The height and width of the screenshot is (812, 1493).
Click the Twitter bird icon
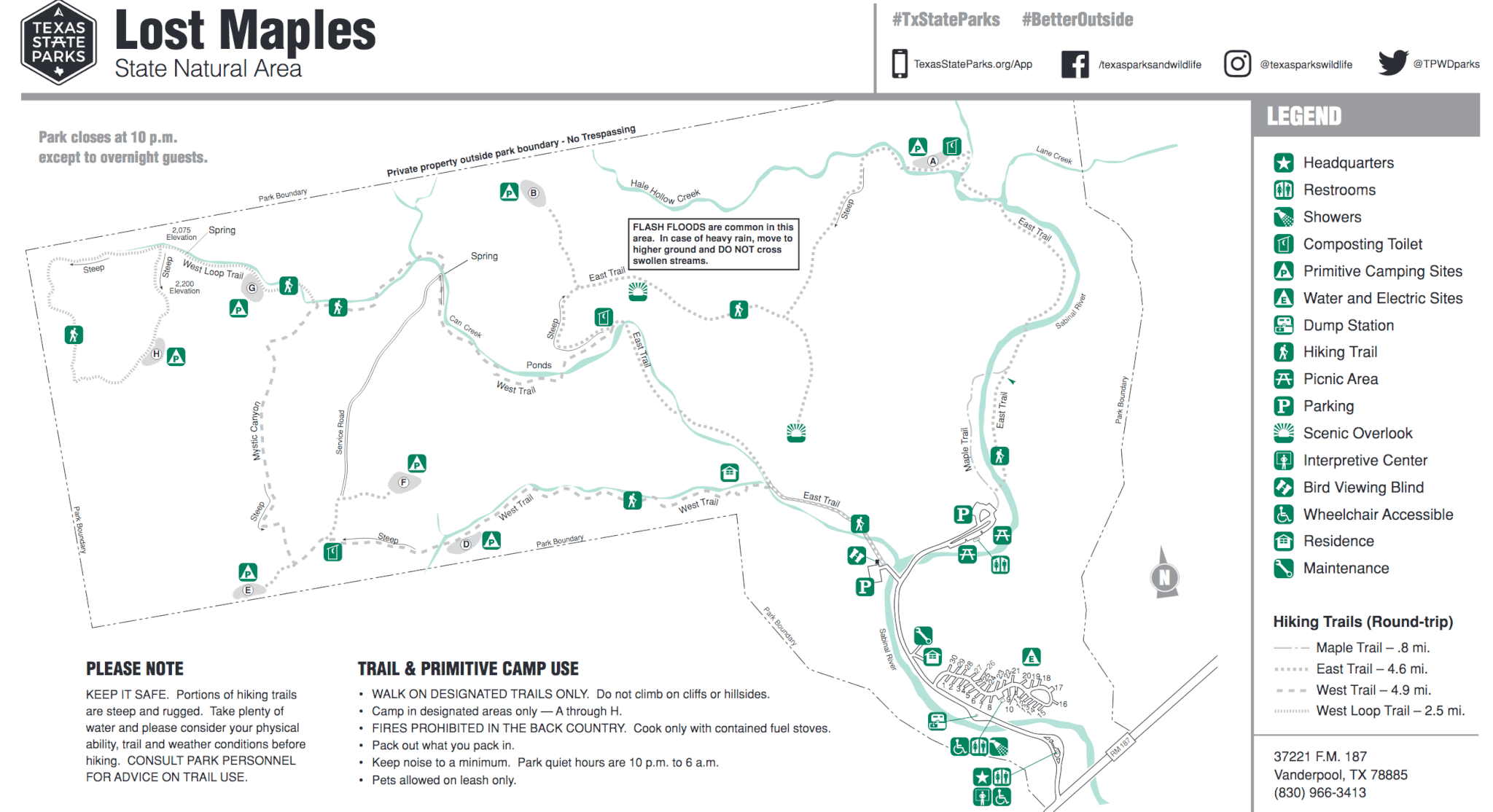1393,63
